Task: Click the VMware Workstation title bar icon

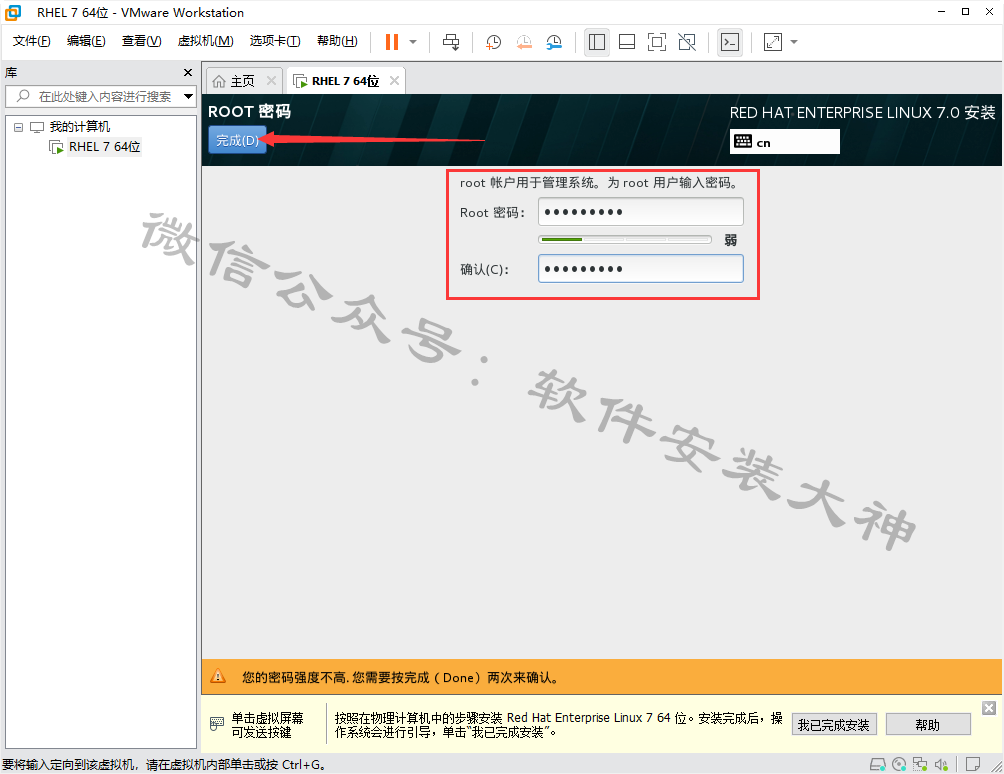Action: point(13,12)
